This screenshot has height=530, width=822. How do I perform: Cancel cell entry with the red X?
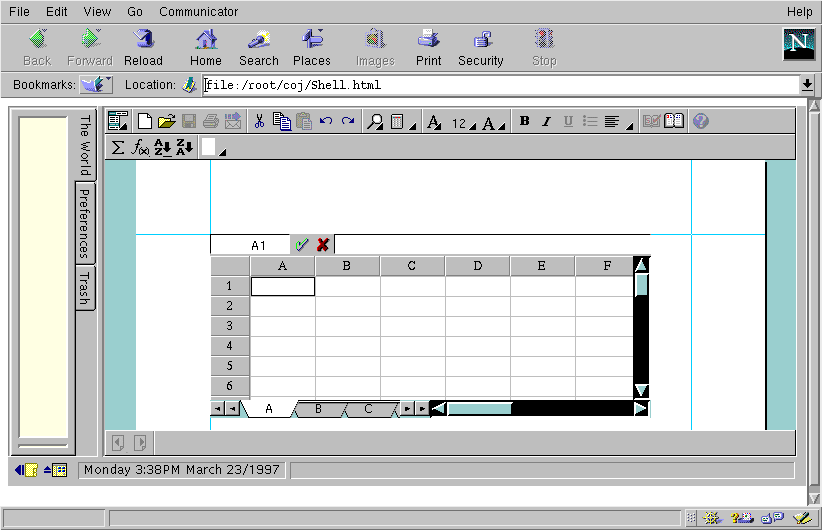tap(323, 245)
